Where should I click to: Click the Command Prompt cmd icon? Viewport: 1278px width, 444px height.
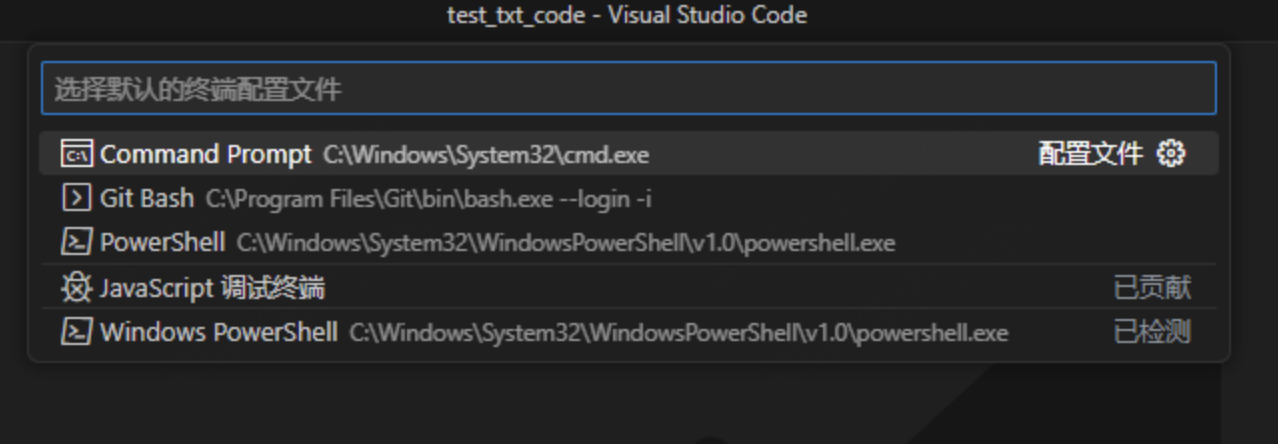point(76,154)
